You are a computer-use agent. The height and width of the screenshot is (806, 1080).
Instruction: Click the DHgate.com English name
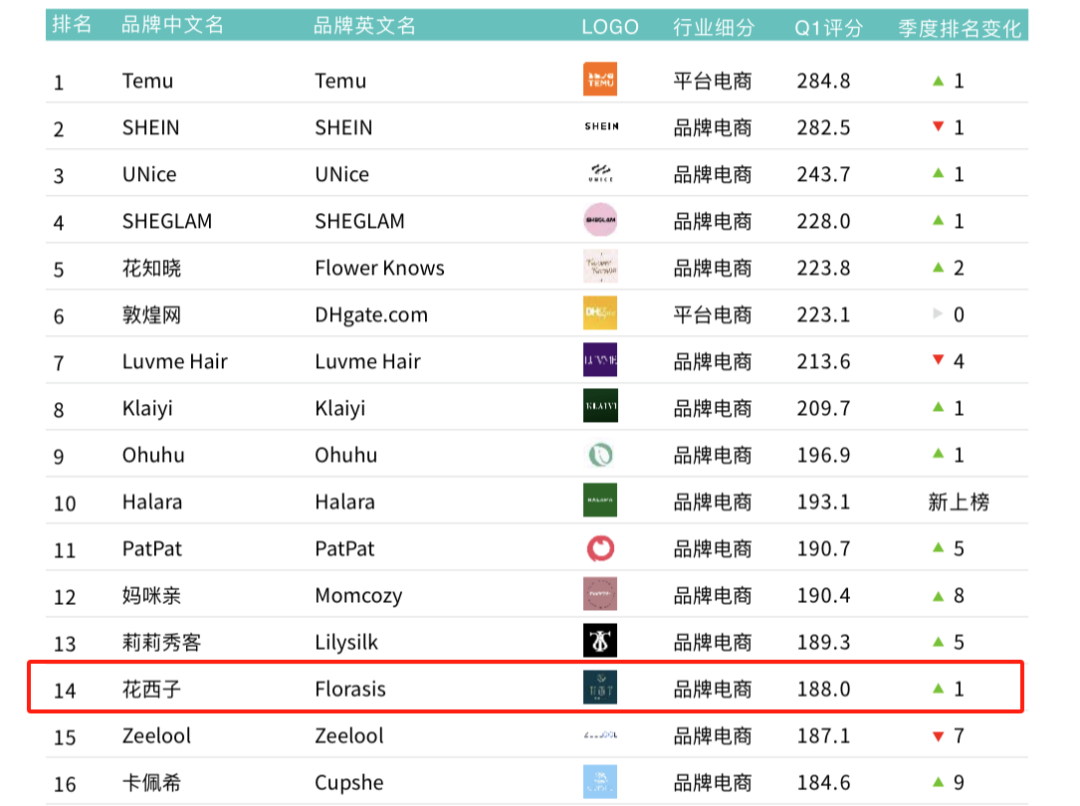coord(370,315)
